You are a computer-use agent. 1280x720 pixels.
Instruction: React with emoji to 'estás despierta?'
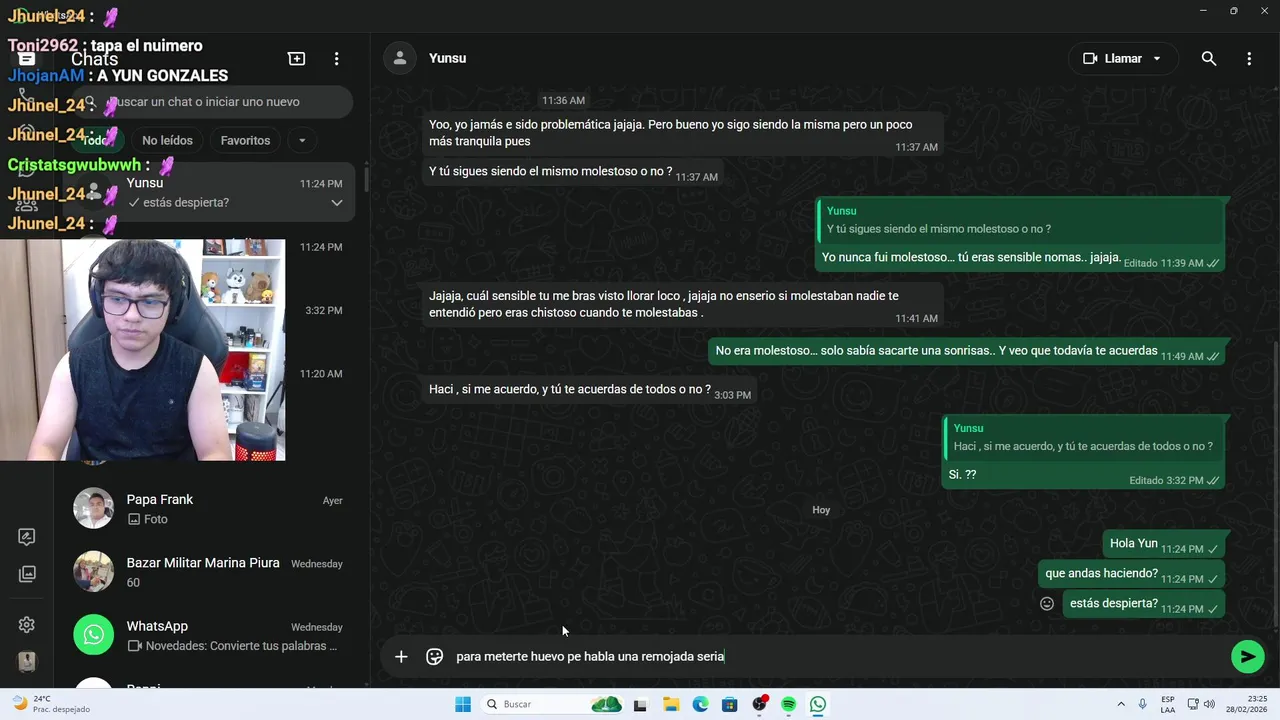click(x=1047, y=604)
